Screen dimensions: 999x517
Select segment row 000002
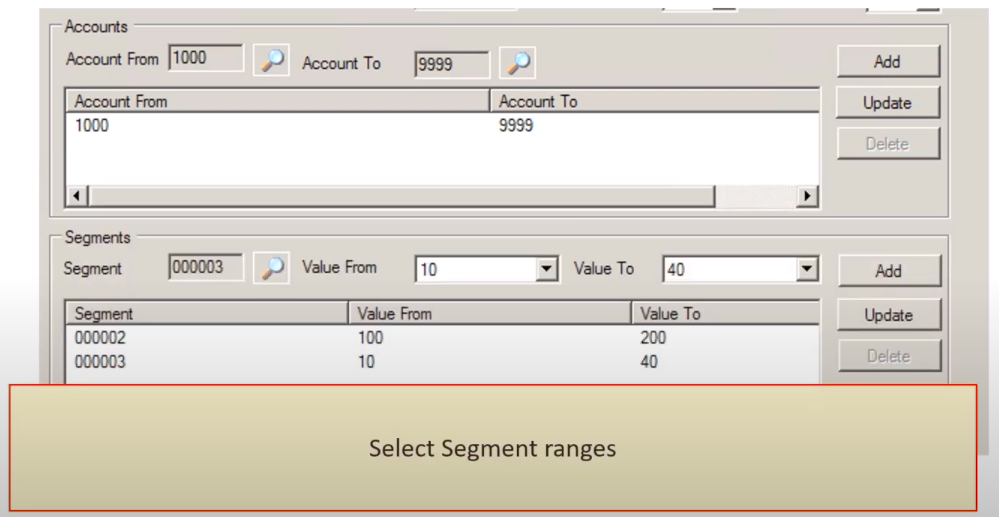[x=442, y=338]
